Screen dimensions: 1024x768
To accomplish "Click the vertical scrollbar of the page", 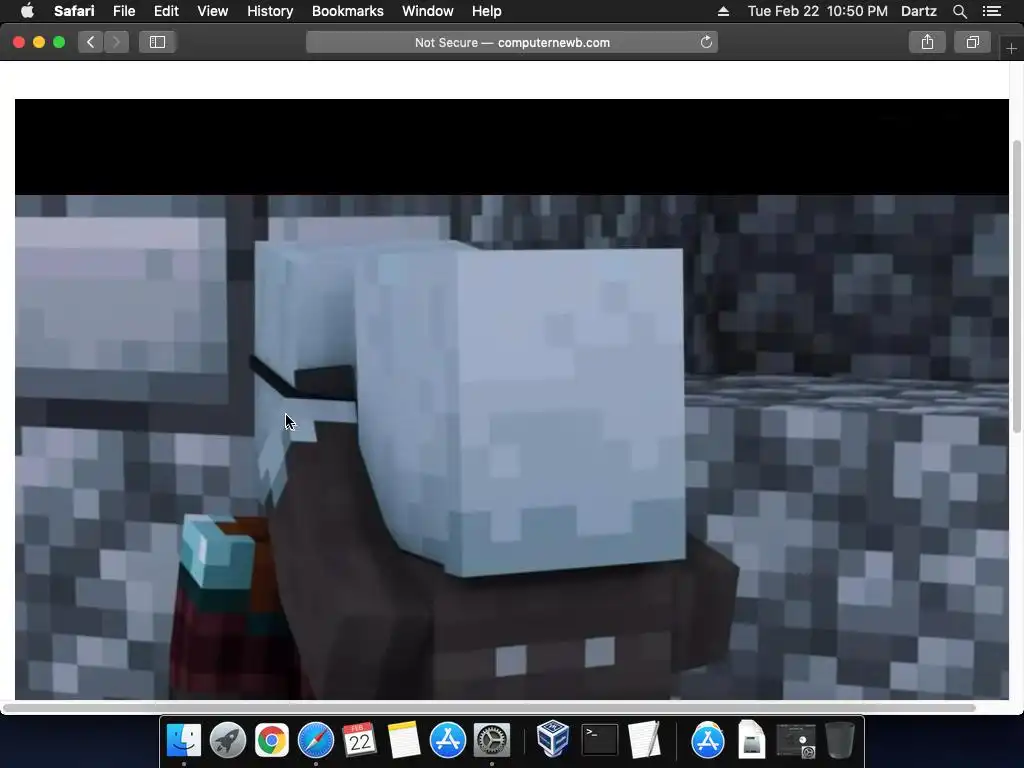I will [x=1017, y=285].
